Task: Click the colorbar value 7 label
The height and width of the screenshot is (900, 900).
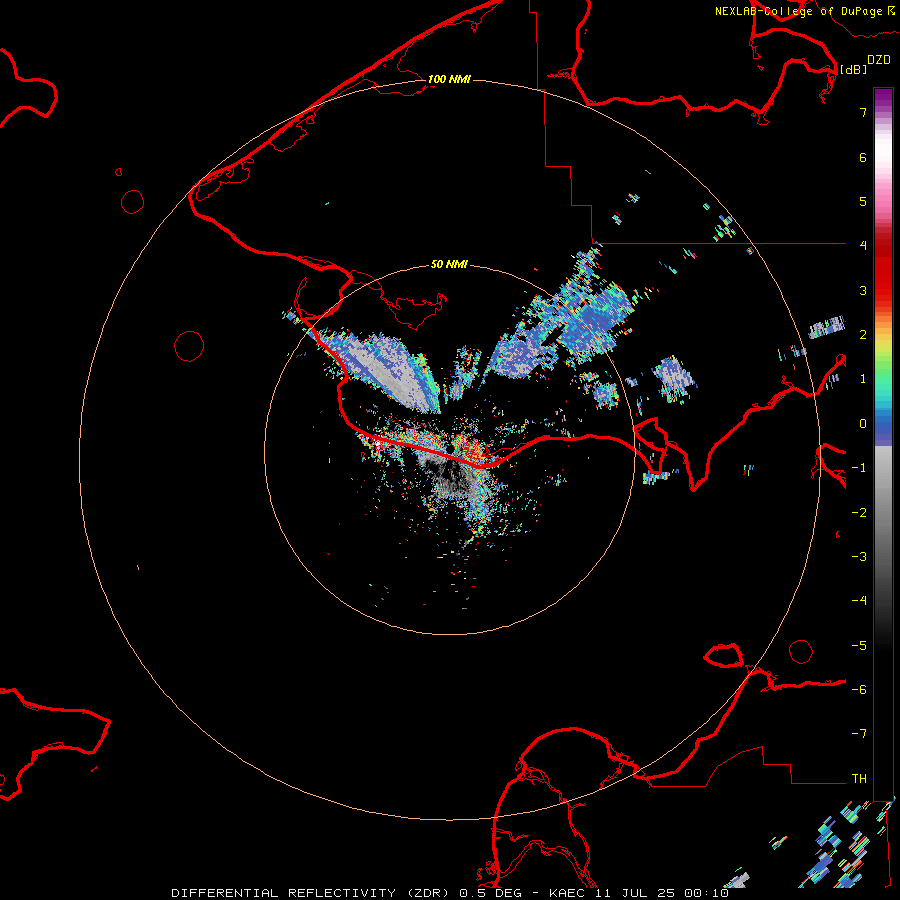Action: point(863,112)
